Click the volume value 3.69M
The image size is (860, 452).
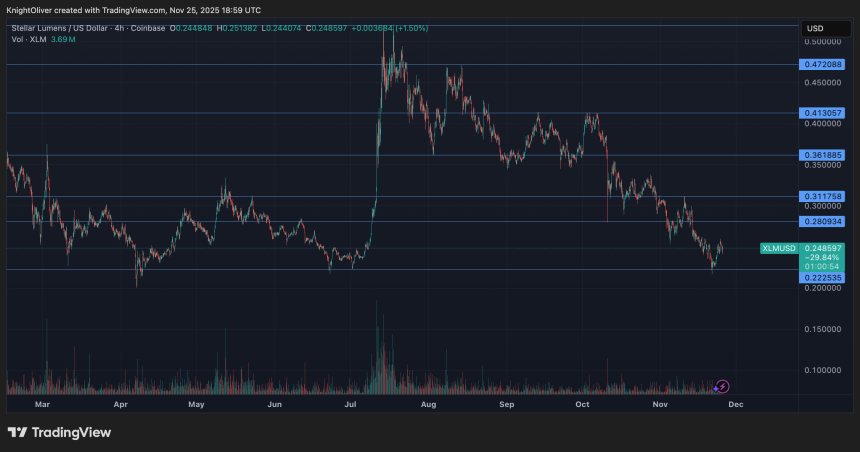[60, 38]
